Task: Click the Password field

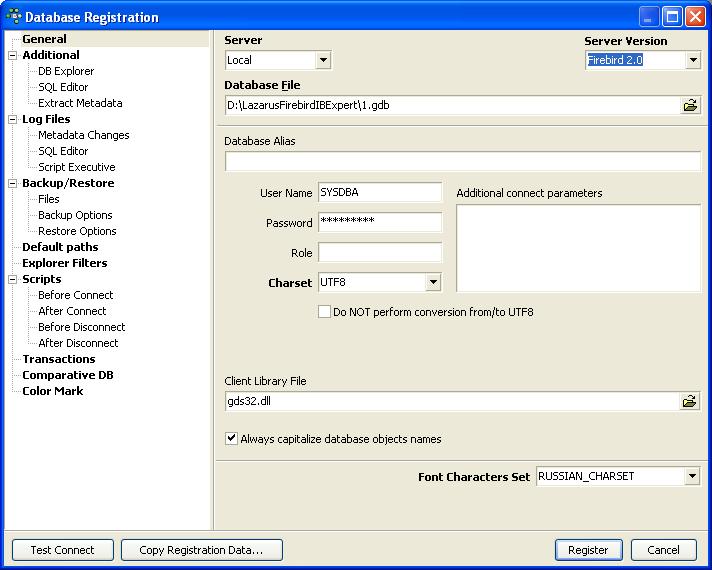Action: pyautogui.click(x=380, y=222)
